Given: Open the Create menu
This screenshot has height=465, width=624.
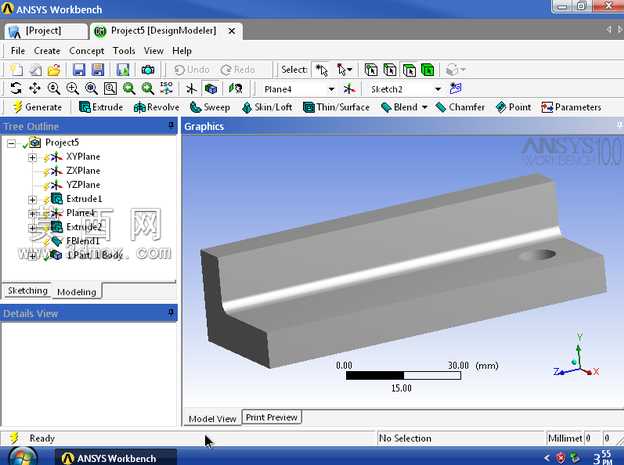Looking at the screenshot, I should (47, 51).
